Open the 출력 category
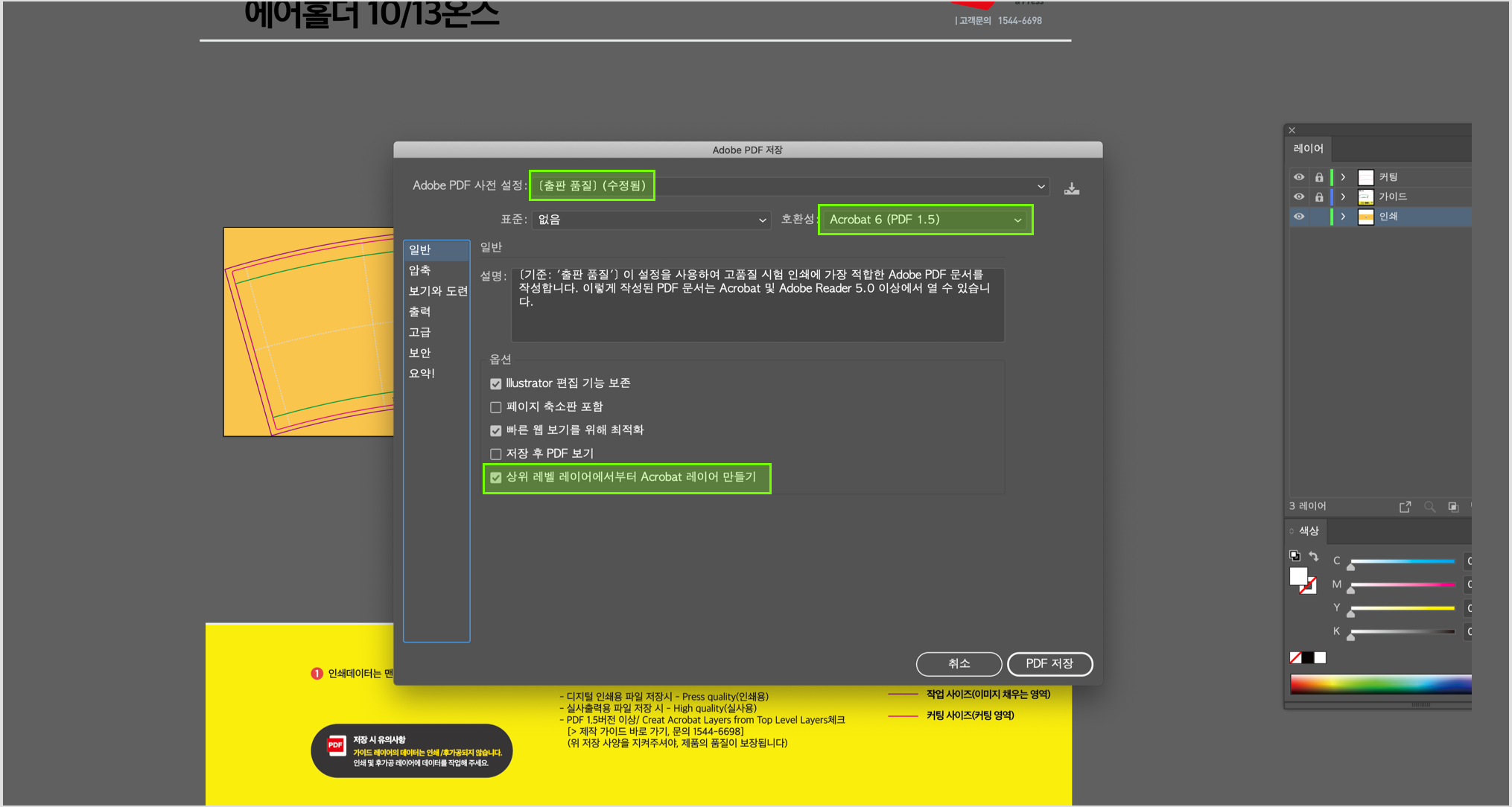1512x807 pixels. (436, 312)
